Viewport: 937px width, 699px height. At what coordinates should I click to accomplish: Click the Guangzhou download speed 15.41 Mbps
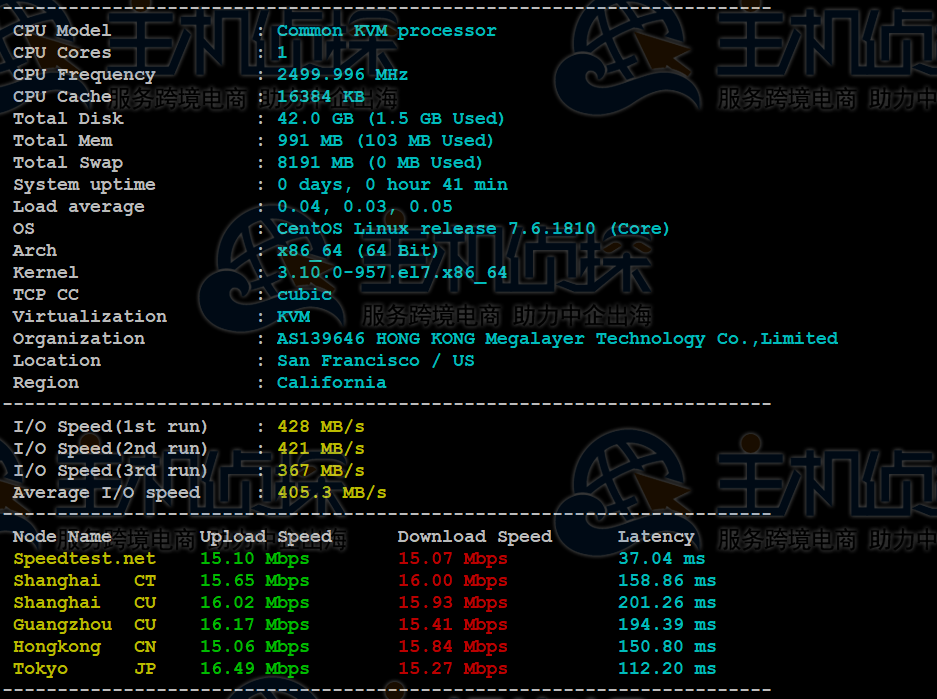pos(452,625)
